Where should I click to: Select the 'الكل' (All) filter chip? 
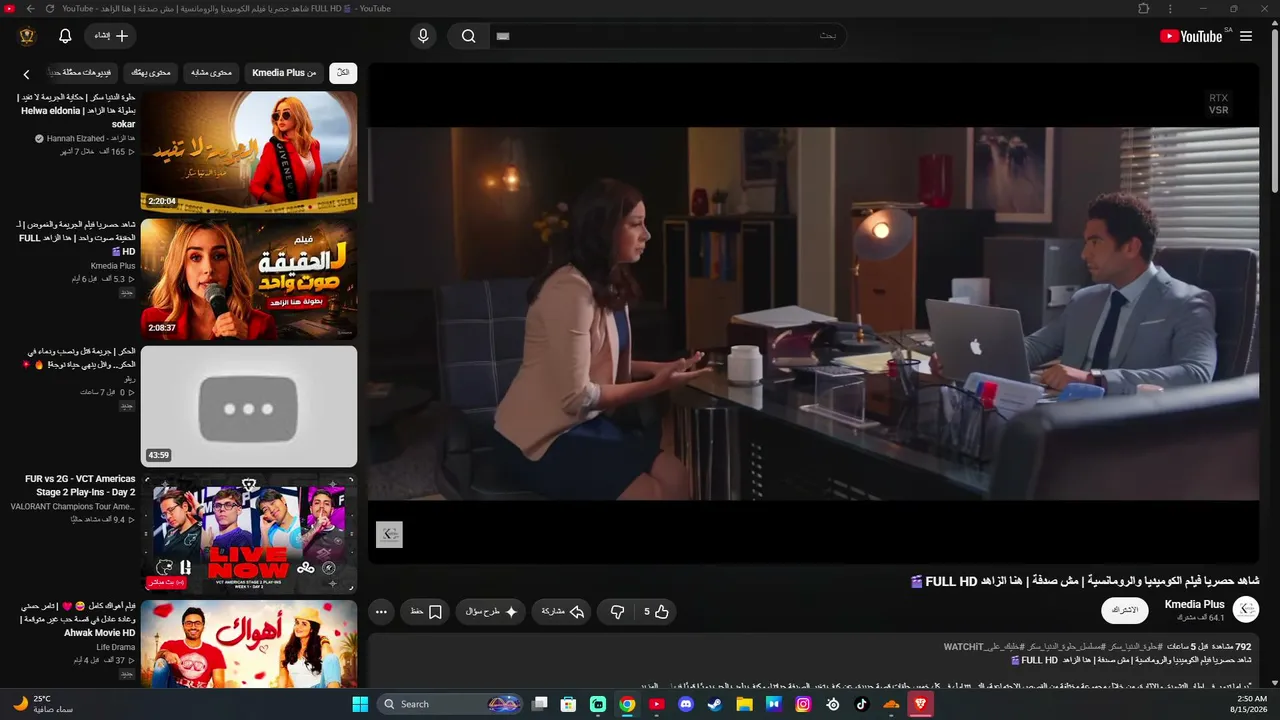coord(343,73)
